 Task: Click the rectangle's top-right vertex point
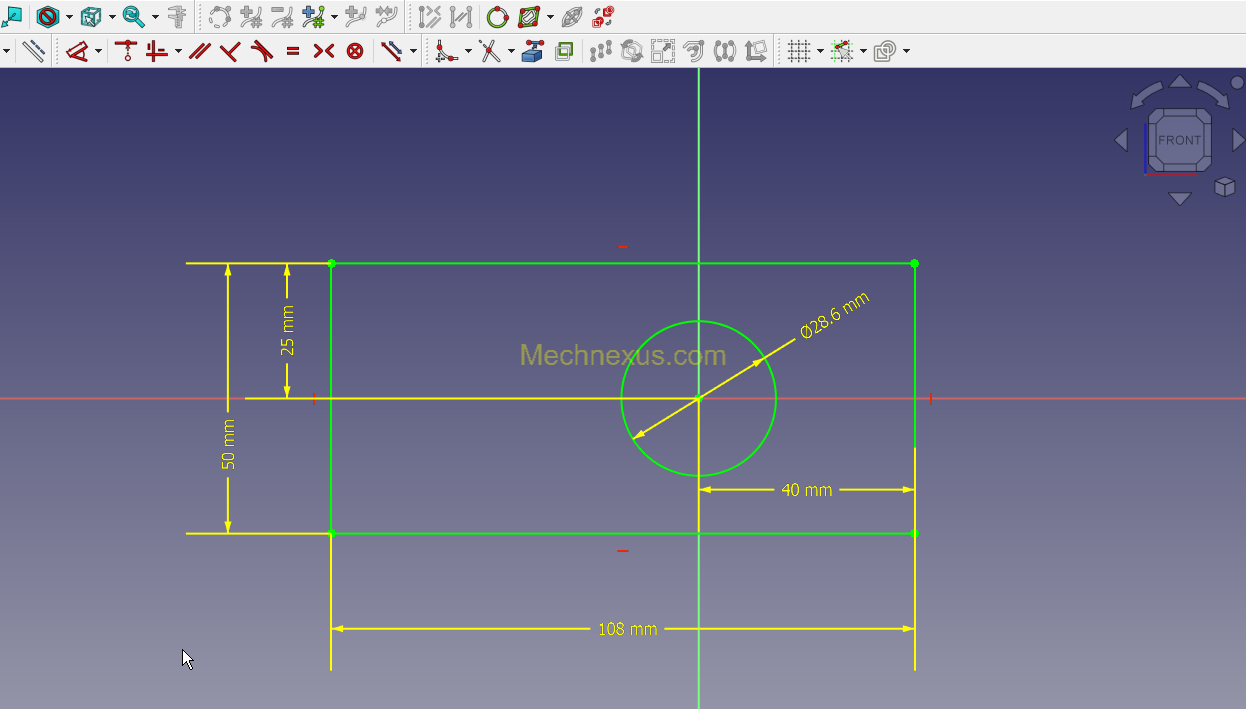pos(915,264)
